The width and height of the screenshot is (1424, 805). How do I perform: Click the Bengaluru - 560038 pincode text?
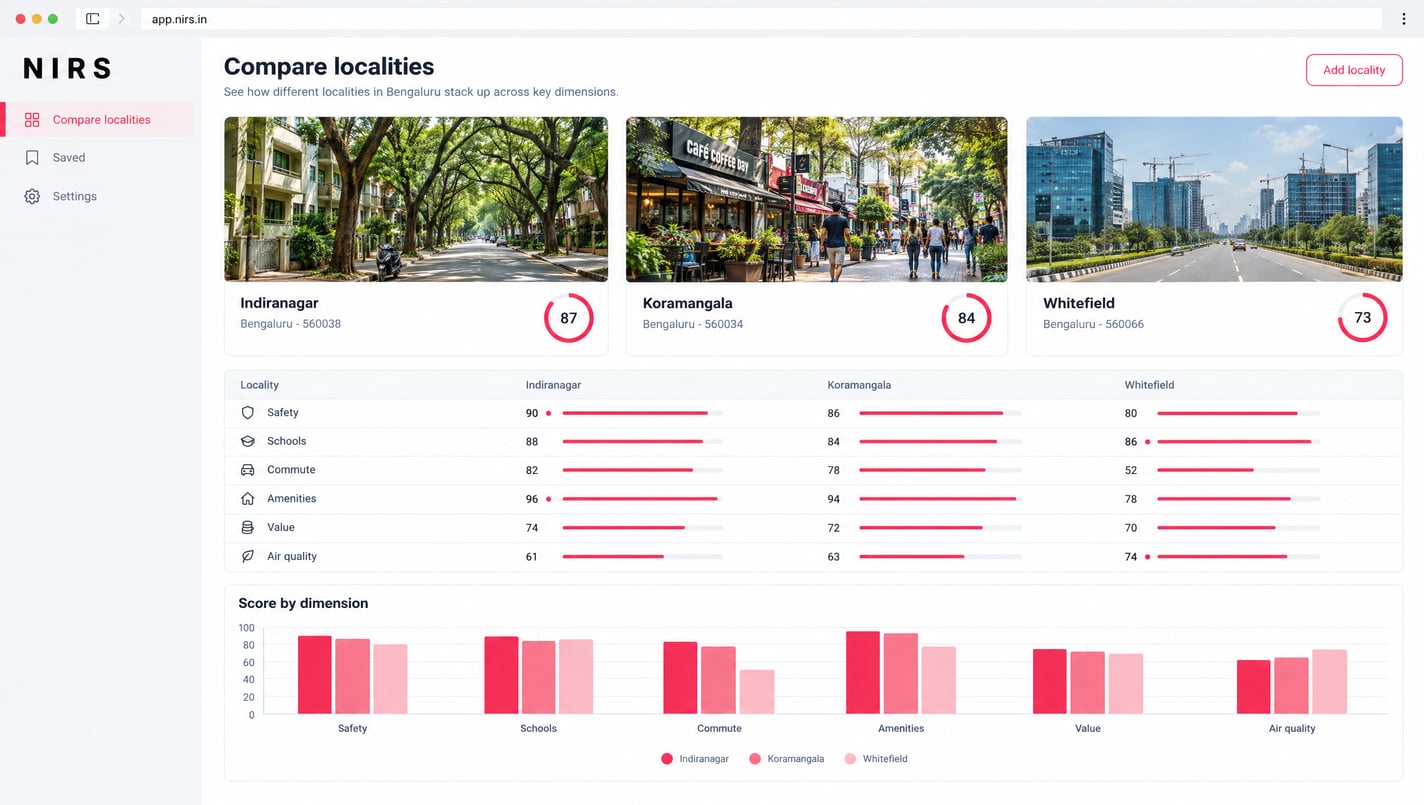[291, 324]
